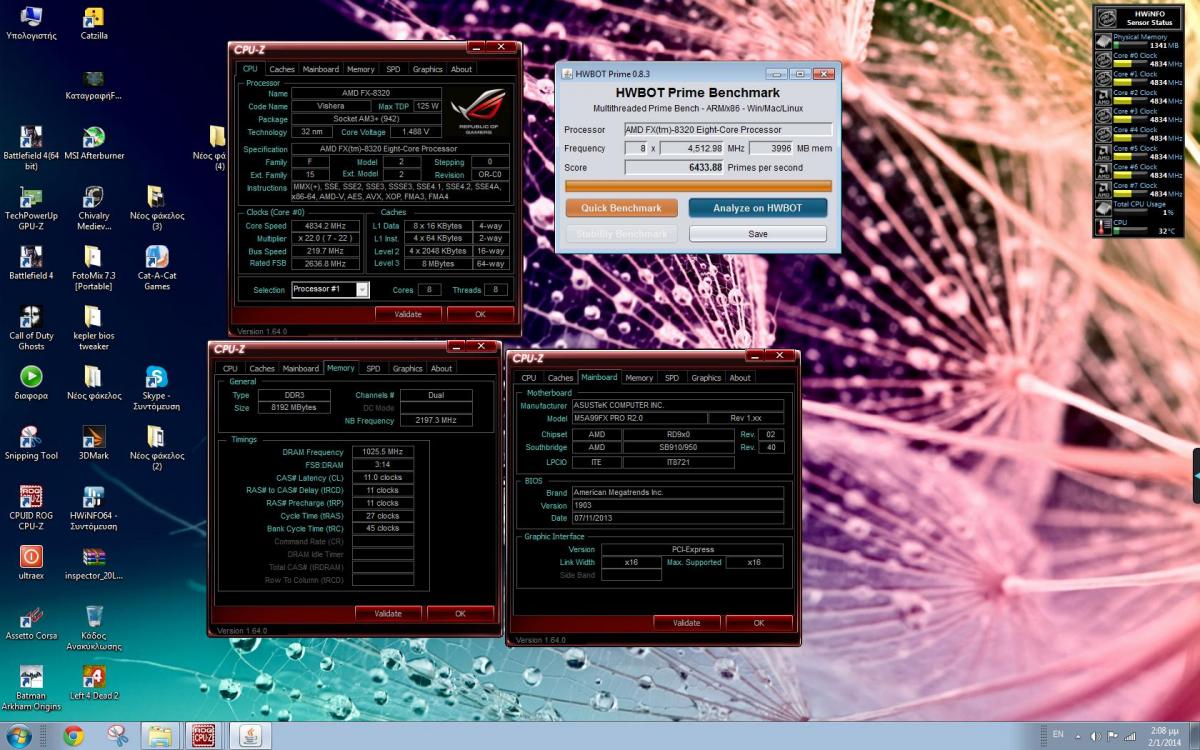This screenshot has height=750, width=1200.
Task: Launch the Batman Arkham Origins shortcut
Action: pyautogui.click(x=31, y=687)
